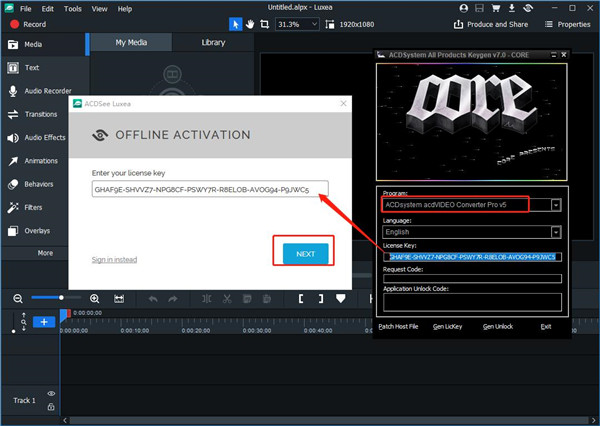The width and height of the screenshot is (600, 426).
Task: Open the 31.3% zoom level dropdown
Action: click(297, 24)
